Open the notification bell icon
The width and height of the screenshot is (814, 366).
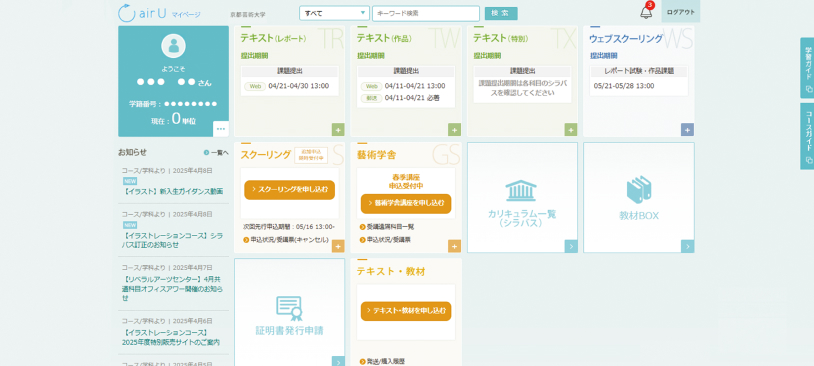tap(646, 13)
